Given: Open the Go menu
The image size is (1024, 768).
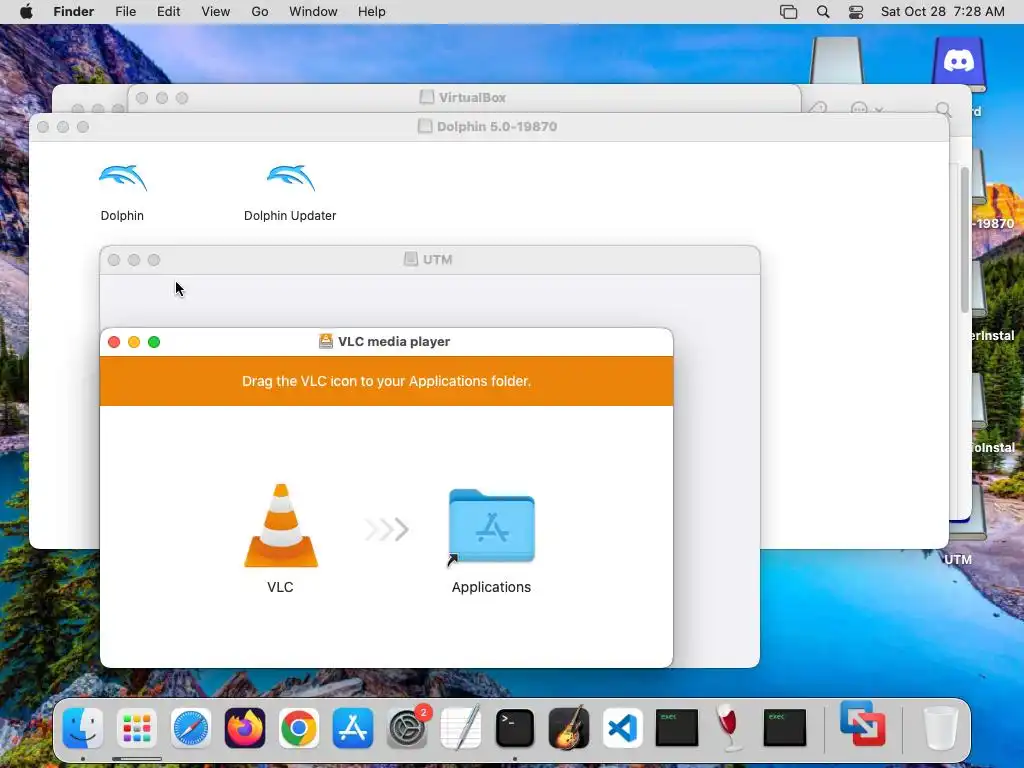Looking at the screenshot, I should click(x=260, y=12).
